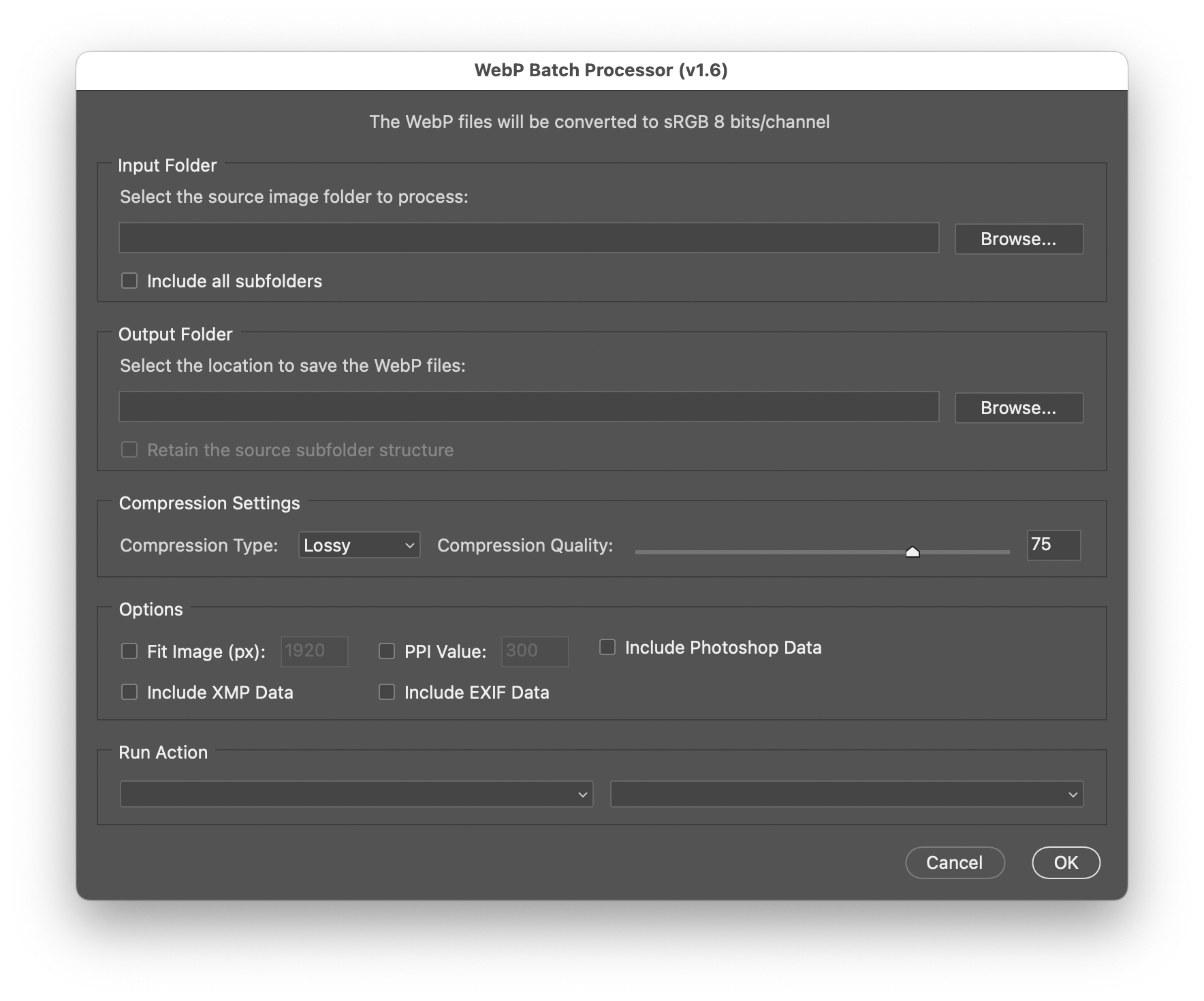
Task: Dismiss the dialog with Cancel
Action: pyautogui.click(x=955, y=862)
